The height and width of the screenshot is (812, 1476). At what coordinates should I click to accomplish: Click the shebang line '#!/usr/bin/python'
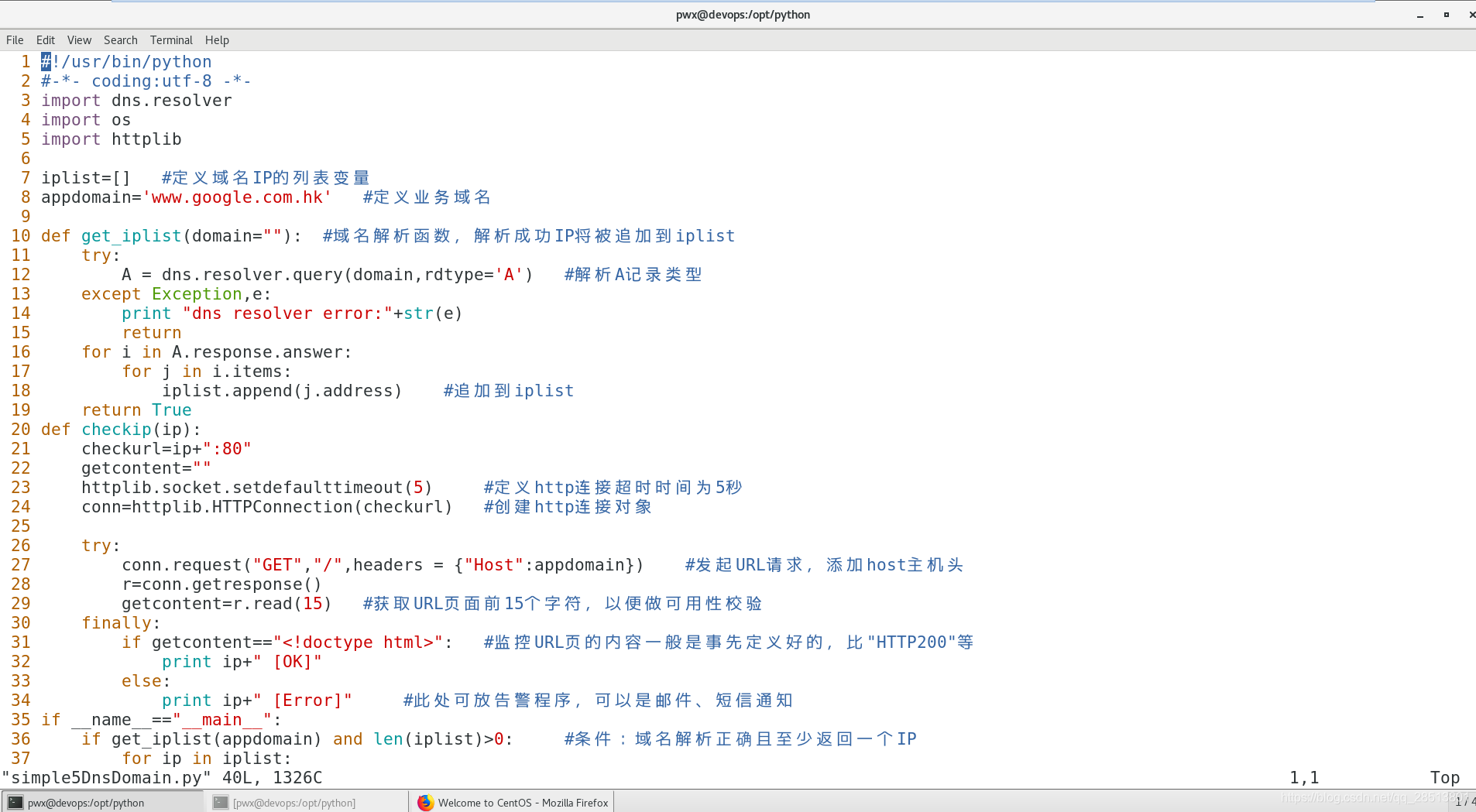coord(126,62)
